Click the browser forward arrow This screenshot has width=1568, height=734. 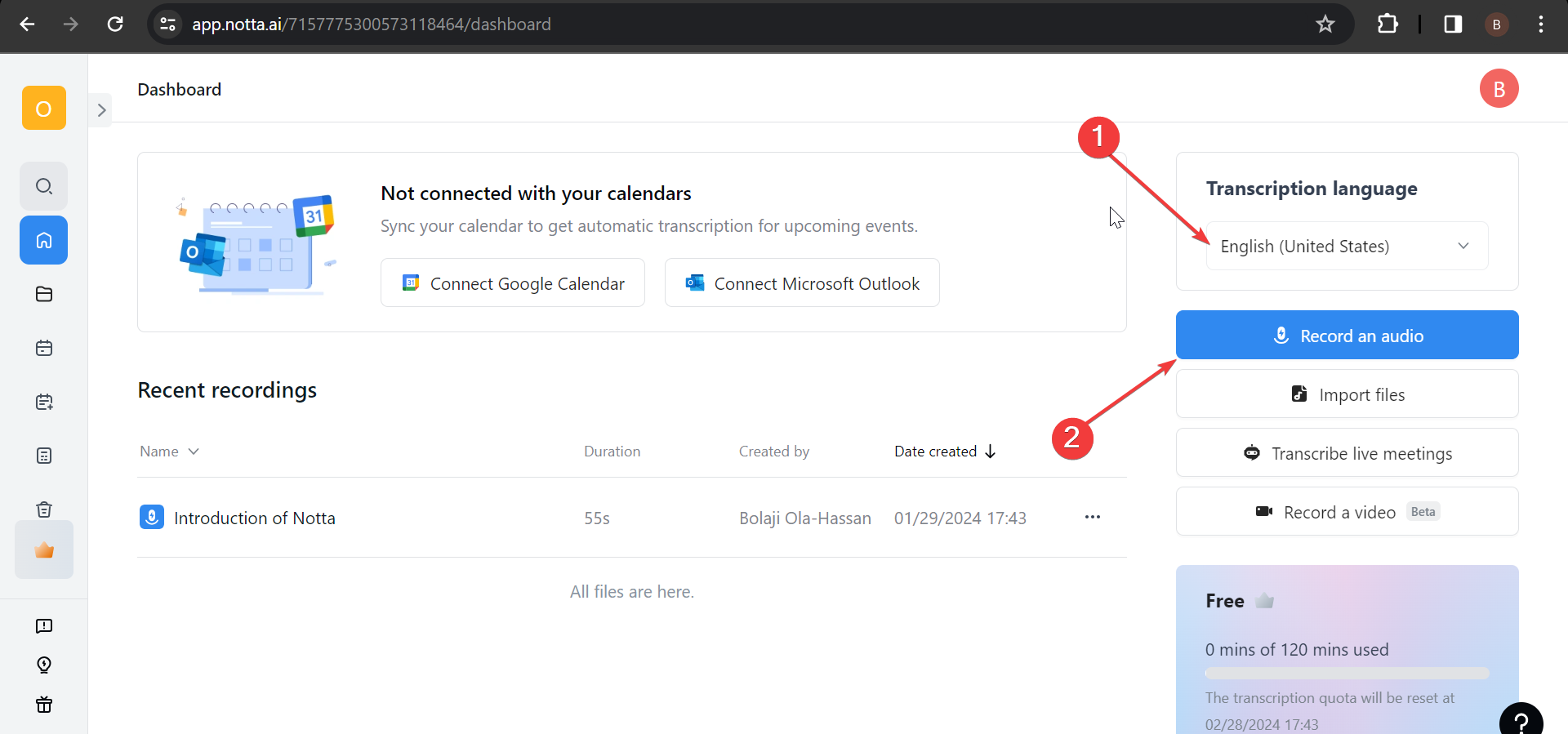coord(71,24)
